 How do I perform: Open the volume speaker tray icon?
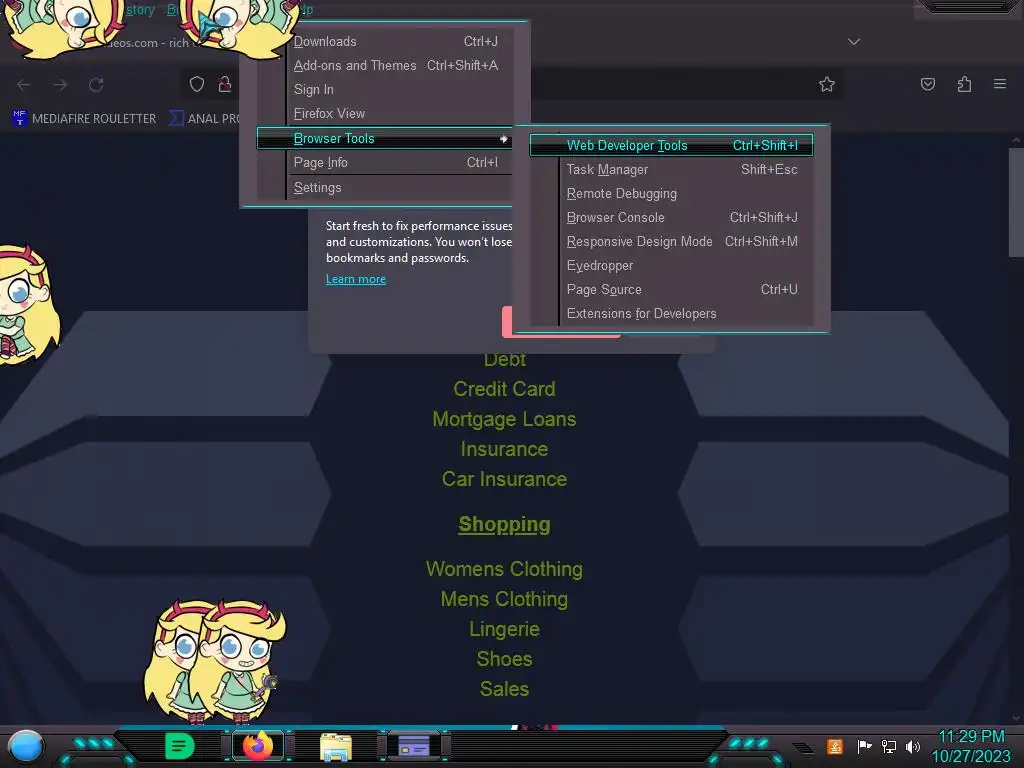913,746
